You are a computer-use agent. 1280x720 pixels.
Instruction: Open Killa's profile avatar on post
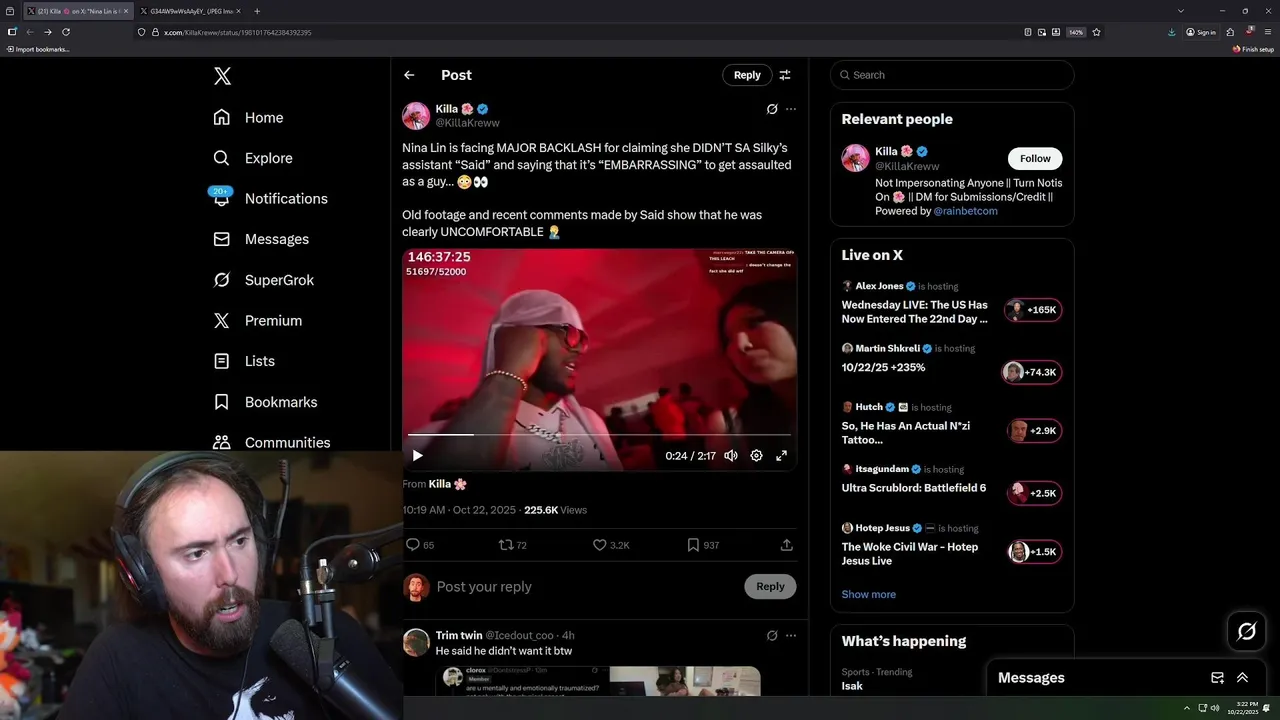click(416, 116)
